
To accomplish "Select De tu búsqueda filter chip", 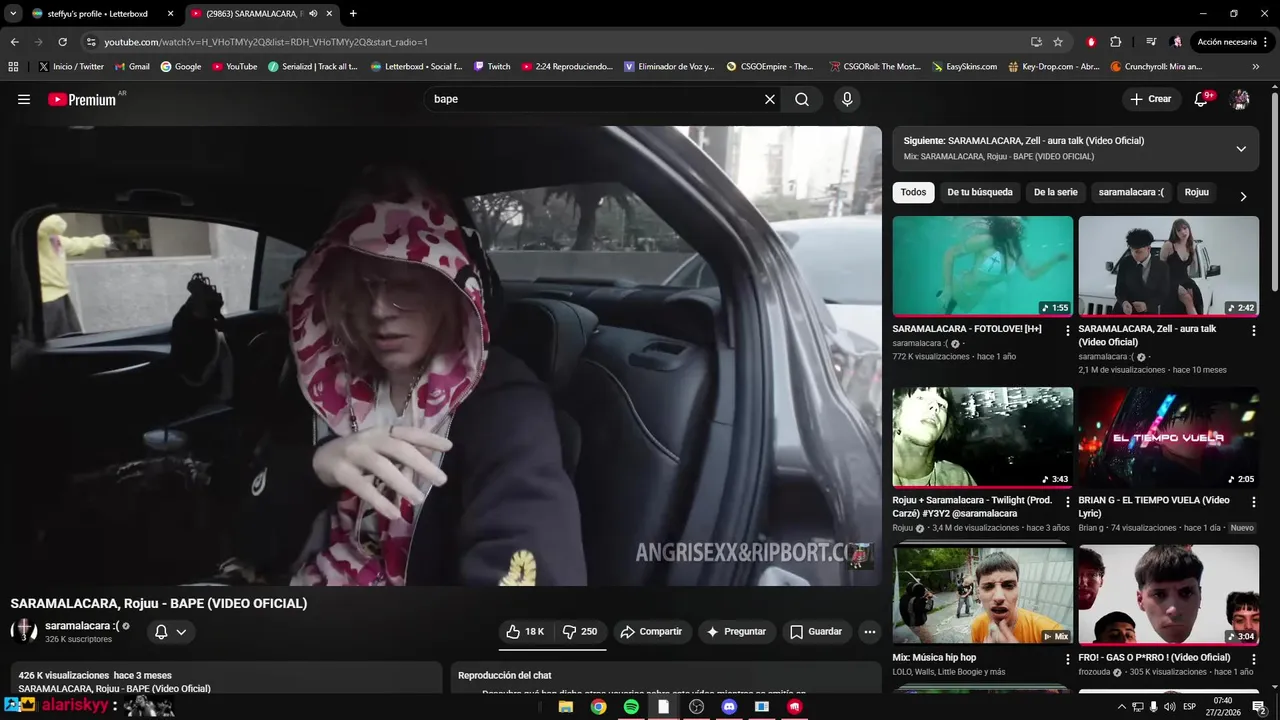I will coord(980,192).
